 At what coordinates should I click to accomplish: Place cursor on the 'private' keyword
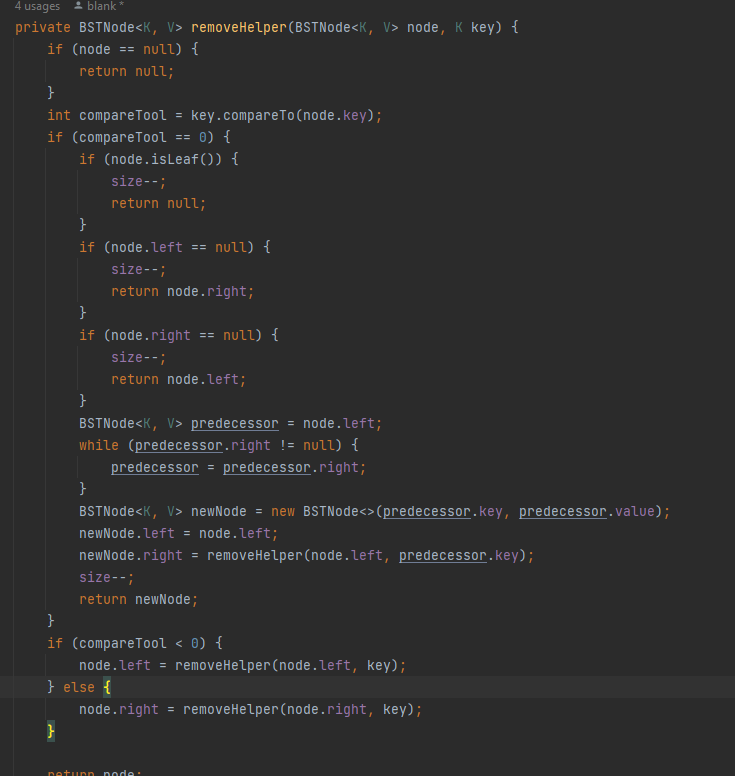click(x=43, y=27)
